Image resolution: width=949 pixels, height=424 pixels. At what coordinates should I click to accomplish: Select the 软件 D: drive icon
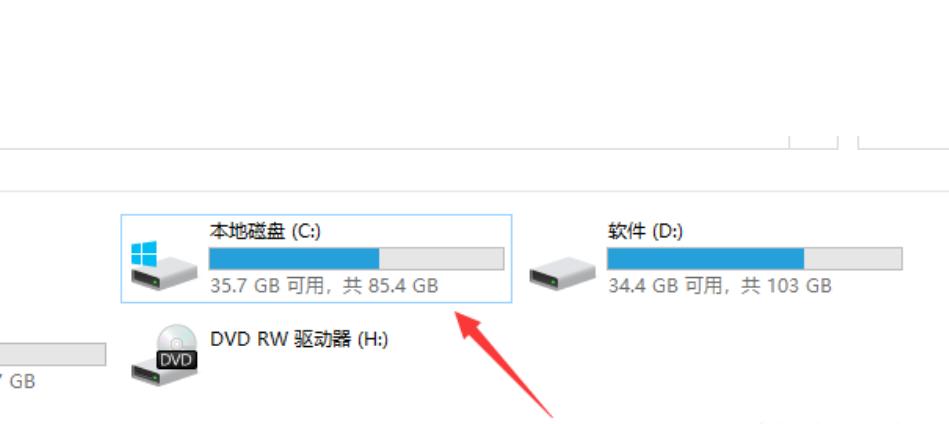562,273
